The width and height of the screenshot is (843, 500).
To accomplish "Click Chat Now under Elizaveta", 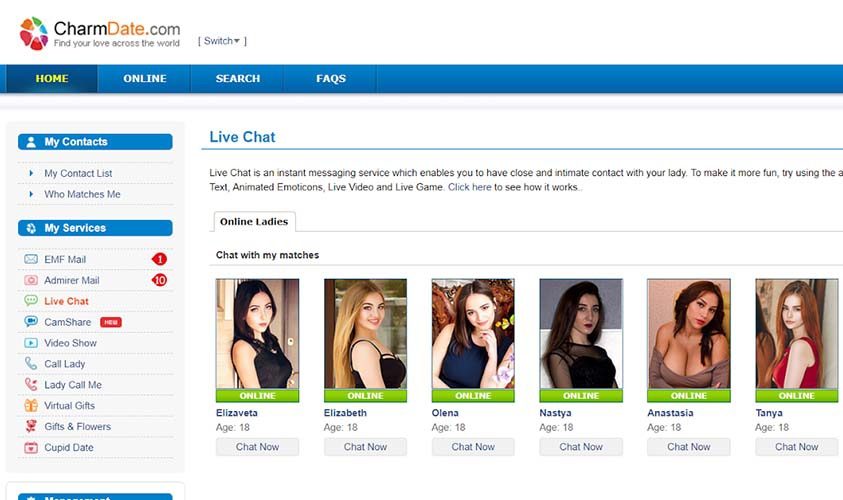I will tap(258, 447).
